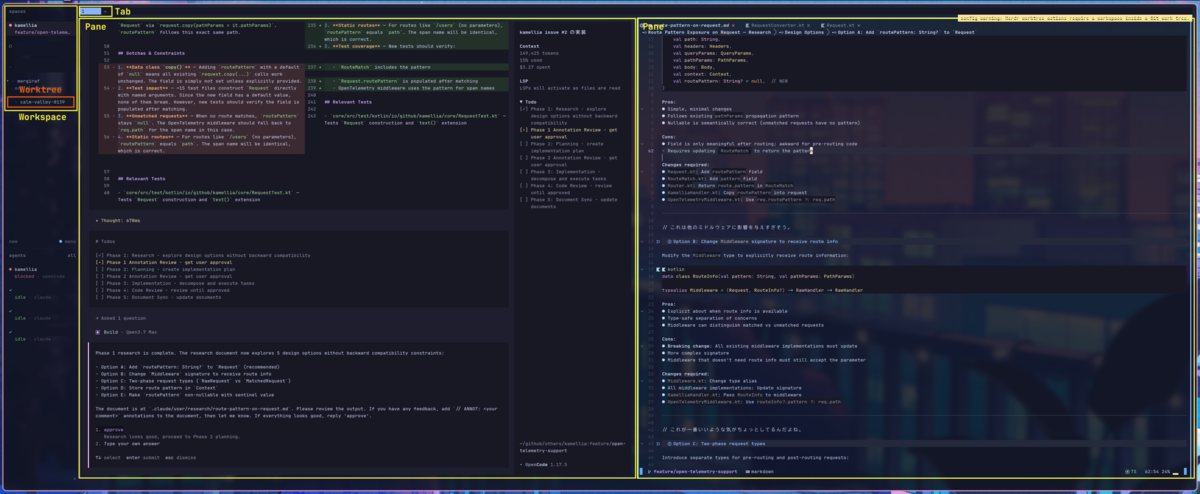Switch to the Request.kt editor tab
Screen dimensions: 1200x494
(838, 24)
